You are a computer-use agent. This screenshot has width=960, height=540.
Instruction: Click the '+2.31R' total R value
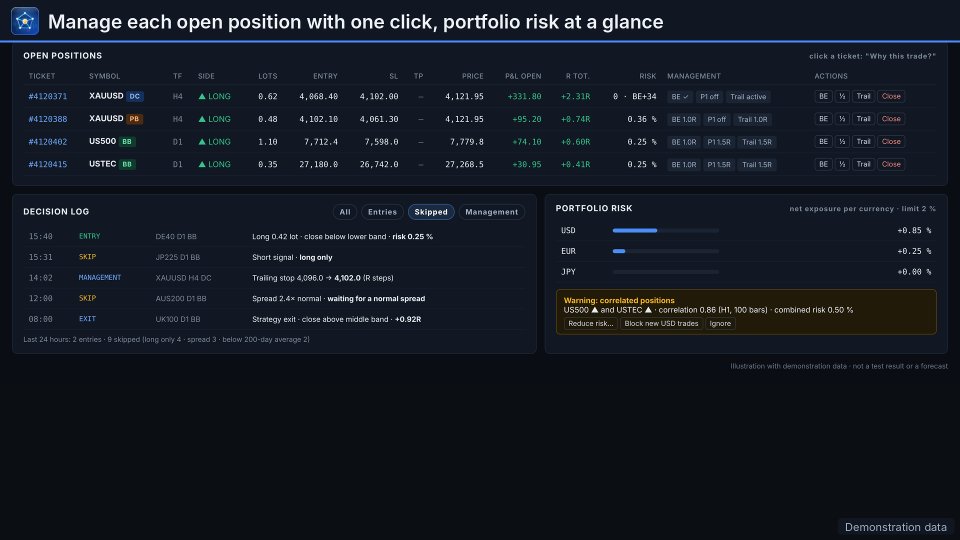pyautogui.click(x=576, y=96)
